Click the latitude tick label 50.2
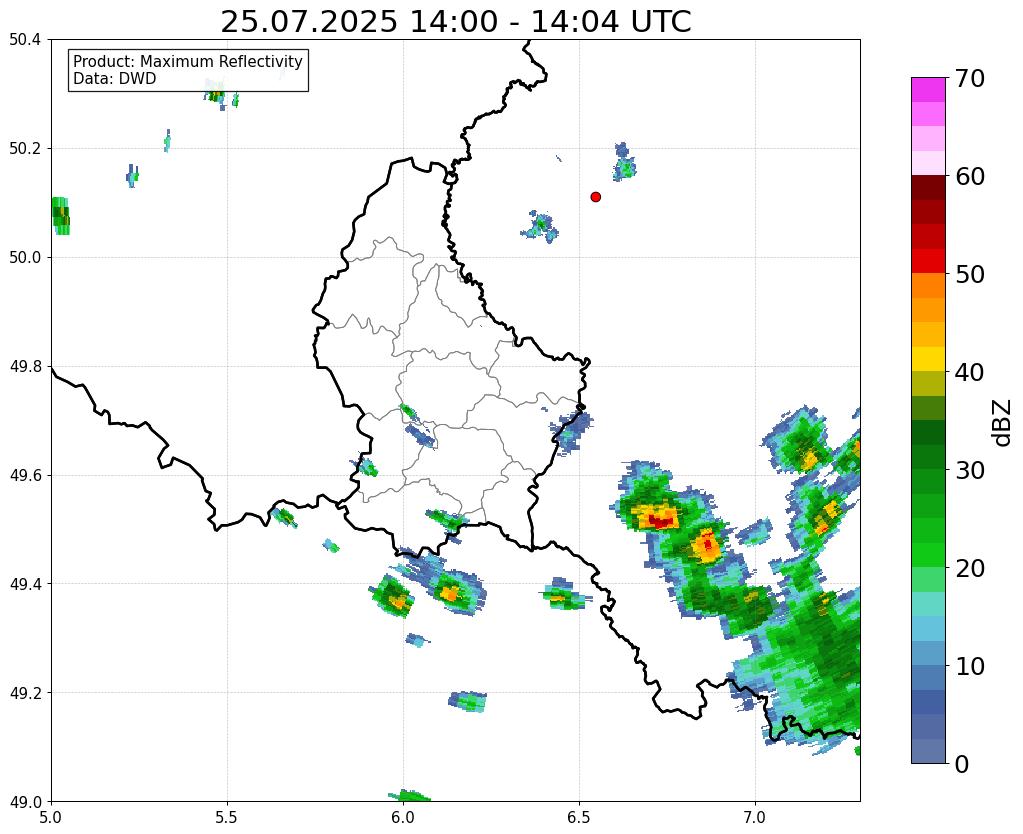This screenshot has width=1023, height=834. tap(25, 149)
